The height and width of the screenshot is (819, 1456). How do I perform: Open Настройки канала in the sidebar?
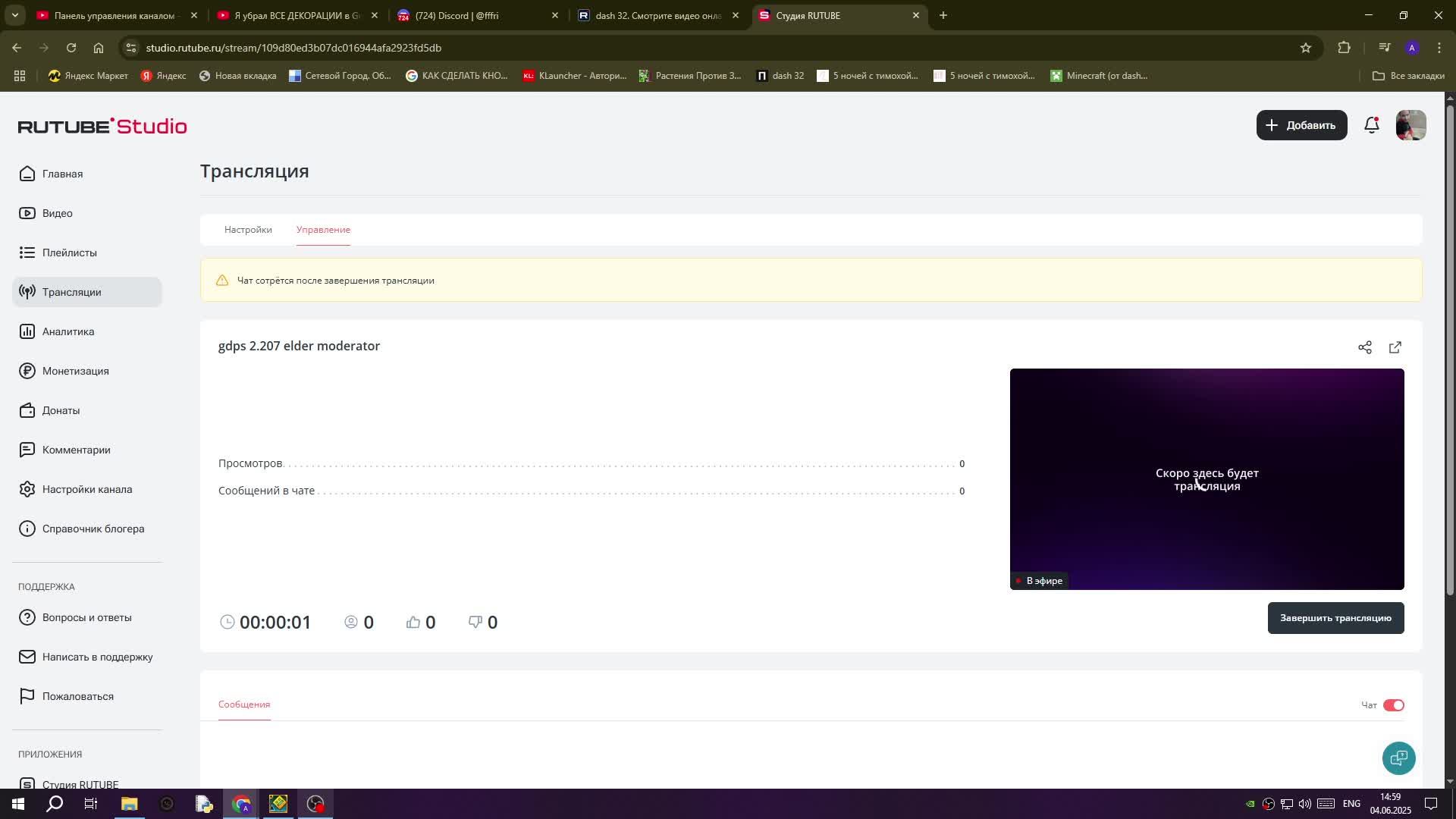pos(86,489)
